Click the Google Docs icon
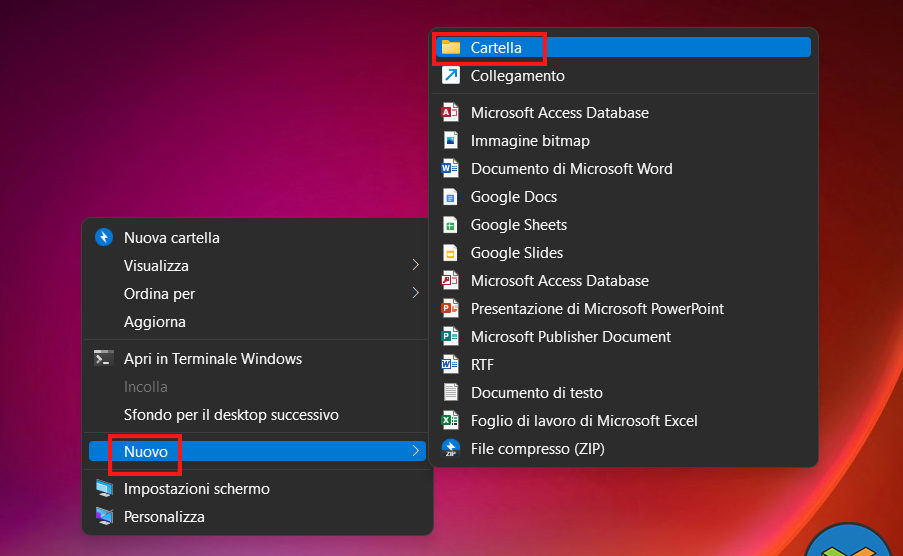903x556 pixels. [x=451, y=197]
